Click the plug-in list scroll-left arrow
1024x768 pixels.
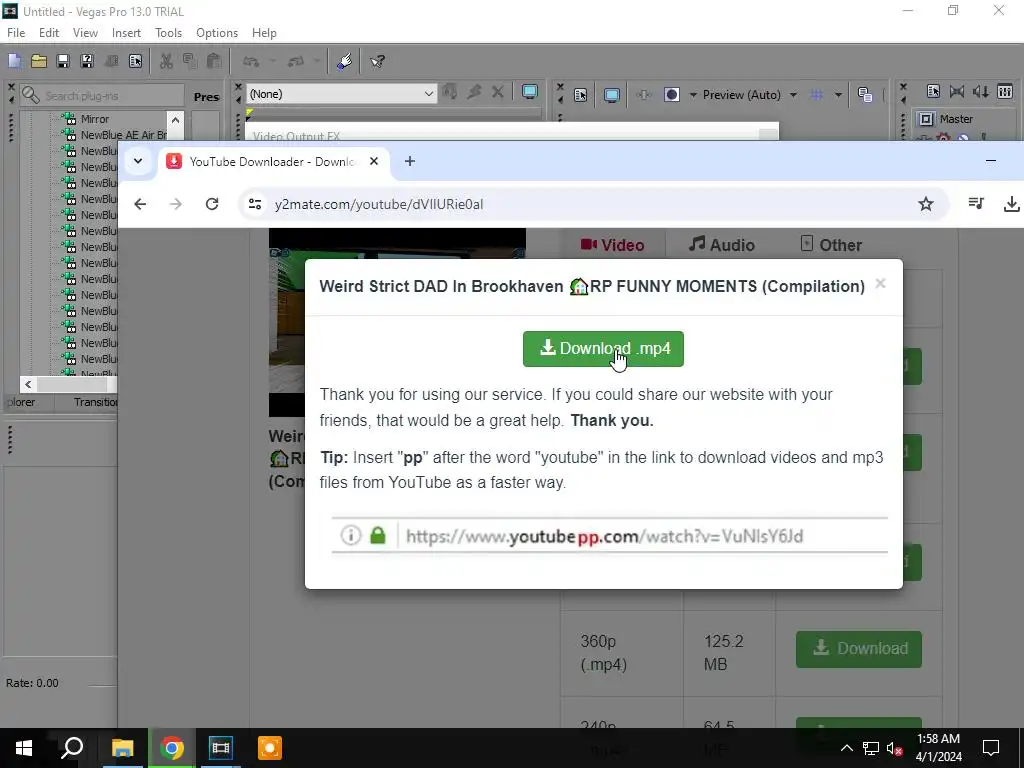pyautogui.click(x=28, y=385)
